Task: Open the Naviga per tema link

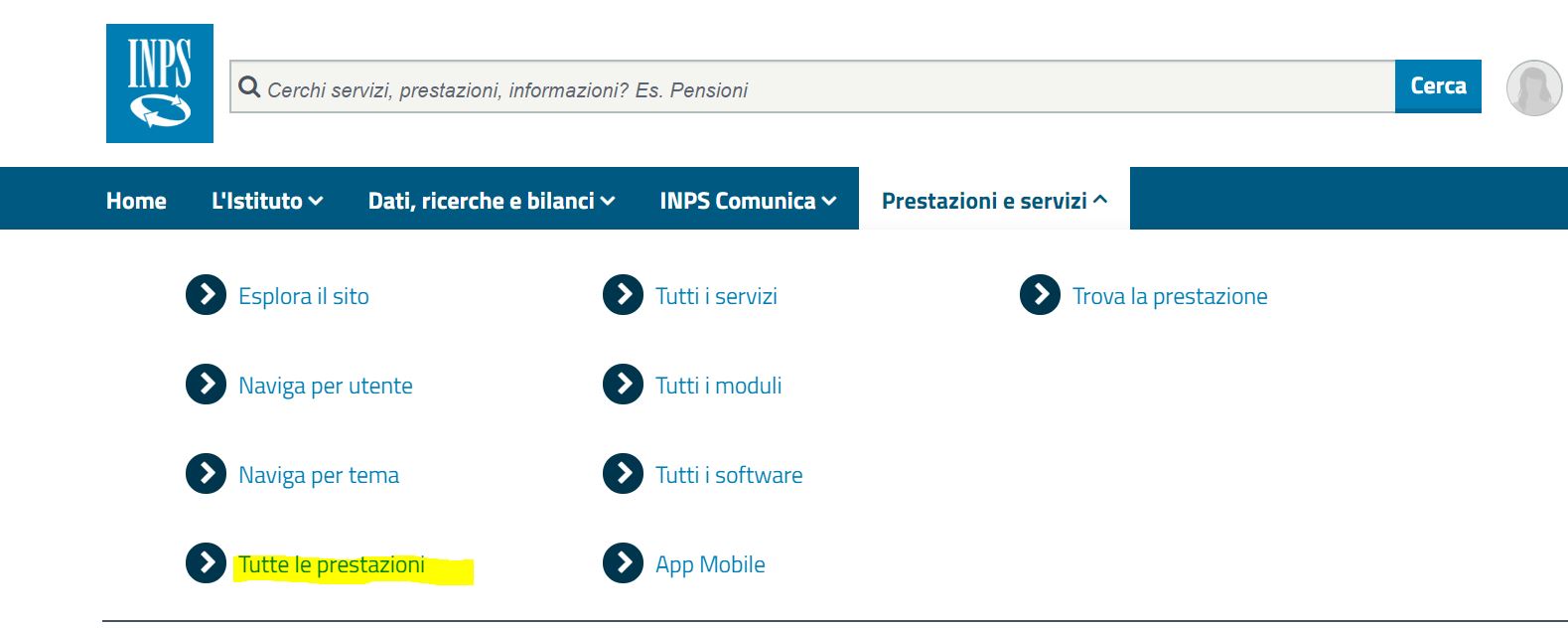Action: (x=319, y=476)
